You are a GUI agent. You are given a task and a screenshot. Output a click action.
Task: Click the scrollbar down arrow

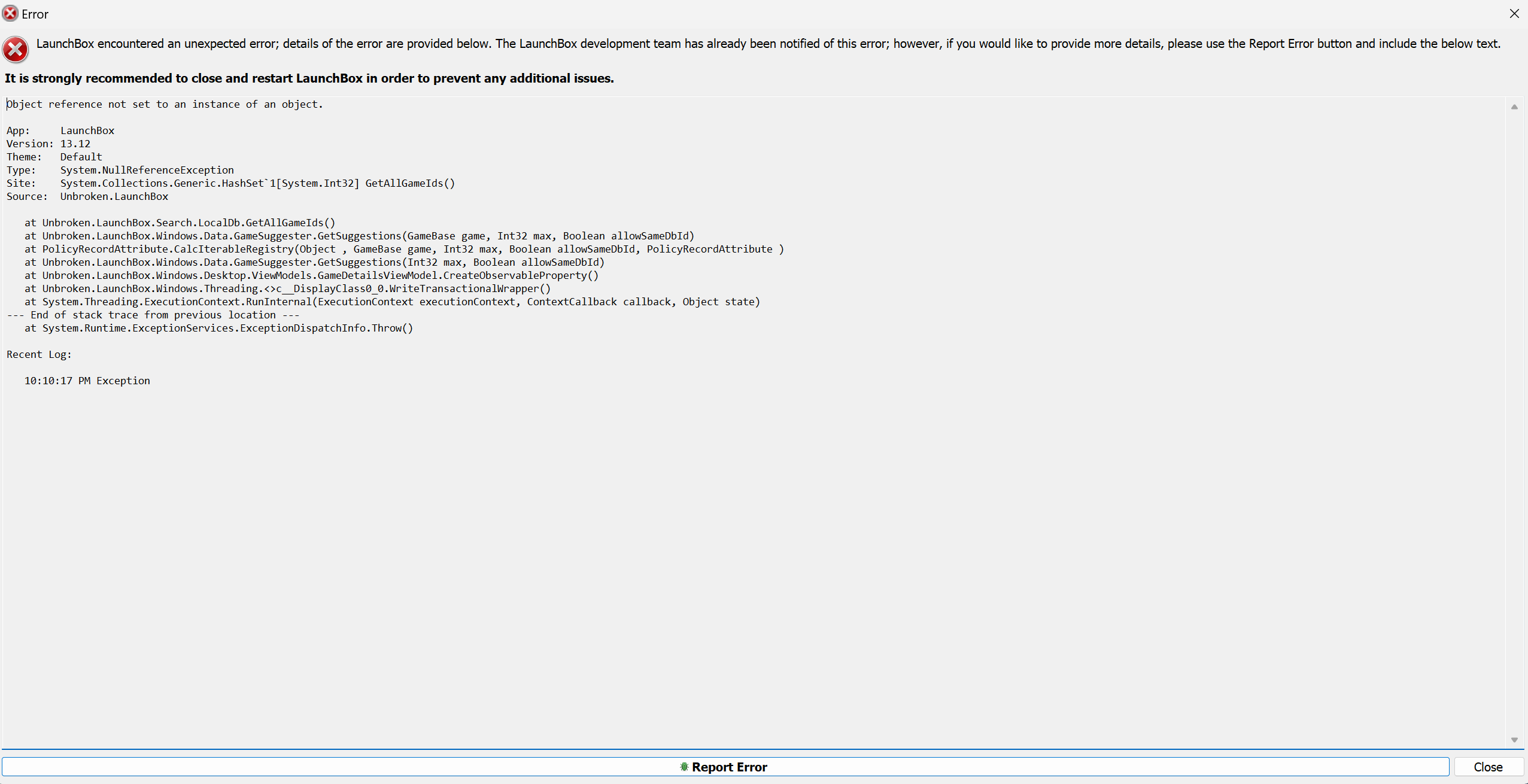(1514, 740)
